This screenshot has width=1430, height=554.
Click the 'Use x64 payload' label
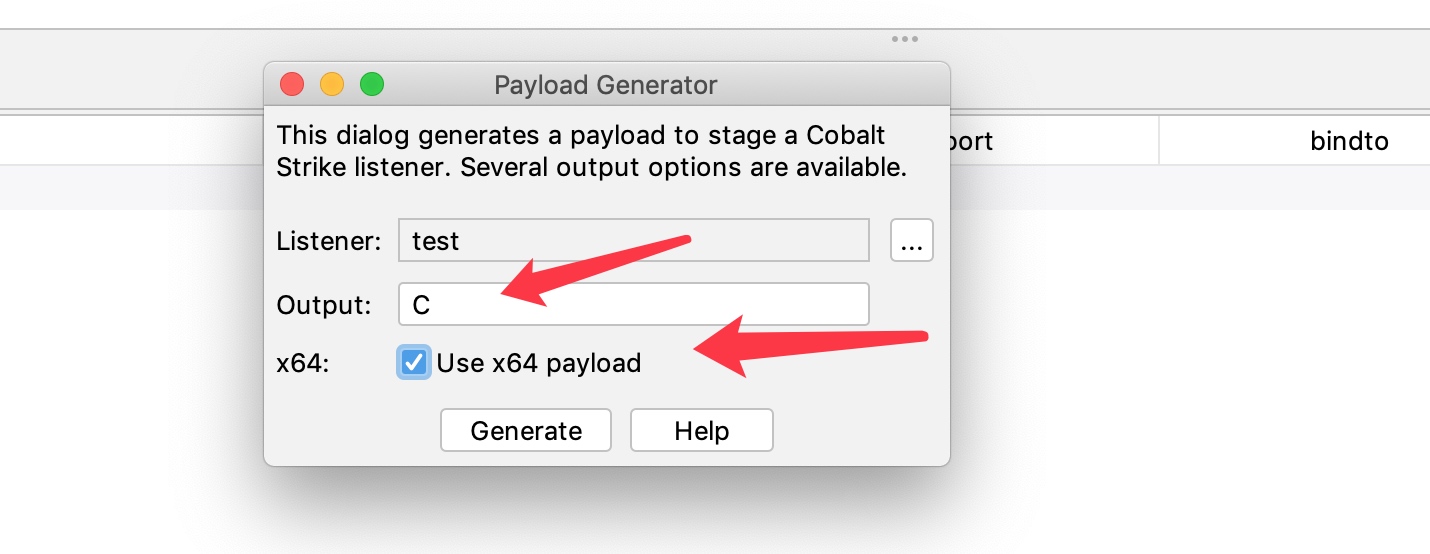pyautogui.click(x=538, y=363)
